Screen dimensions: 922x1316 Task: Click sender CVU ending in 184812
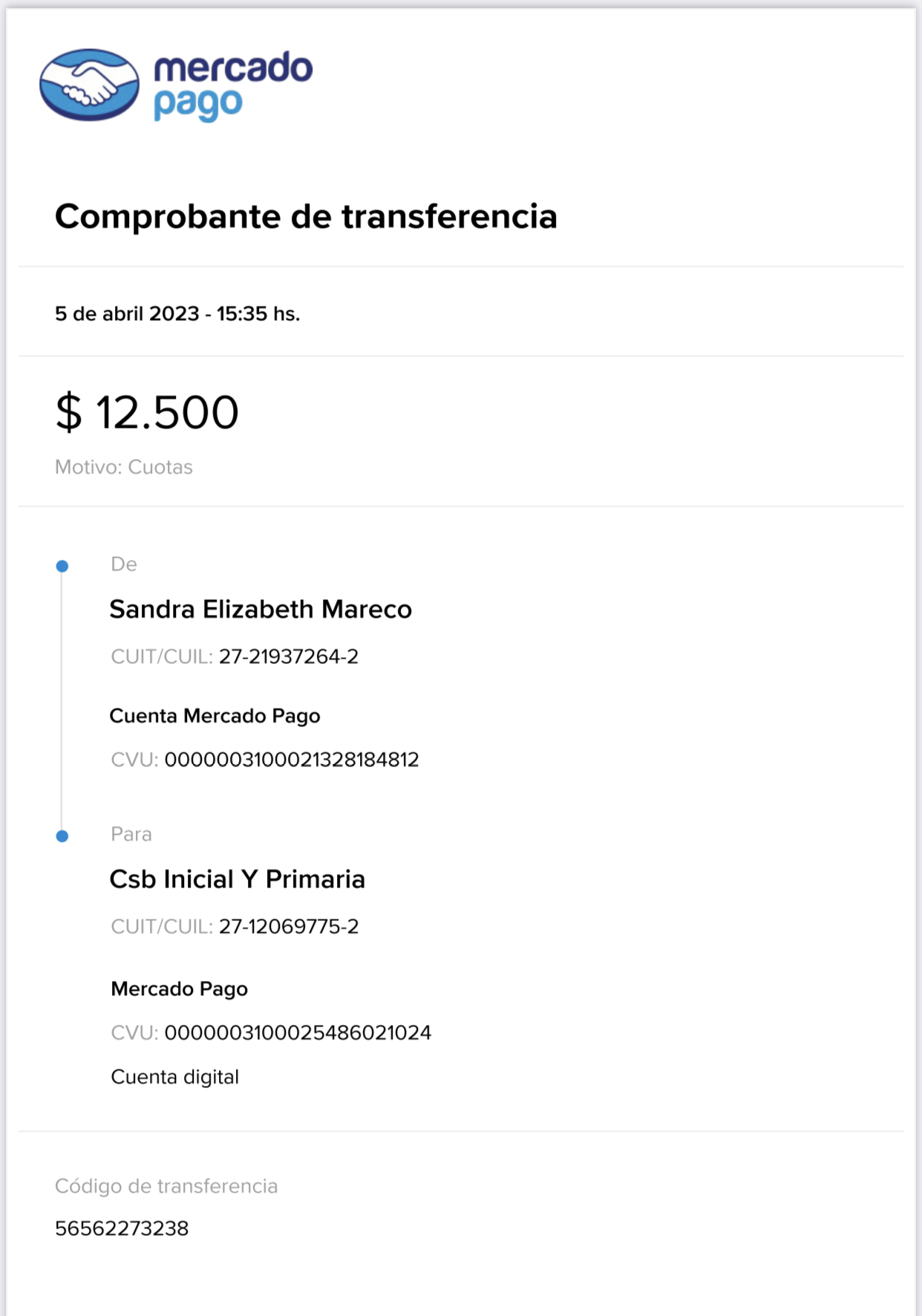pyautogui.click(x=291, y=760)
